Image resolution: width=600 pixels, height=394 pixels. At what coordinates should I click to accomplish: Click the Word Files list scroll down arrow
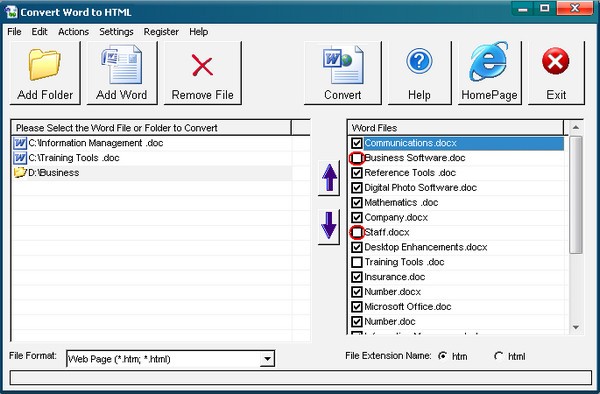pos(576,327)
